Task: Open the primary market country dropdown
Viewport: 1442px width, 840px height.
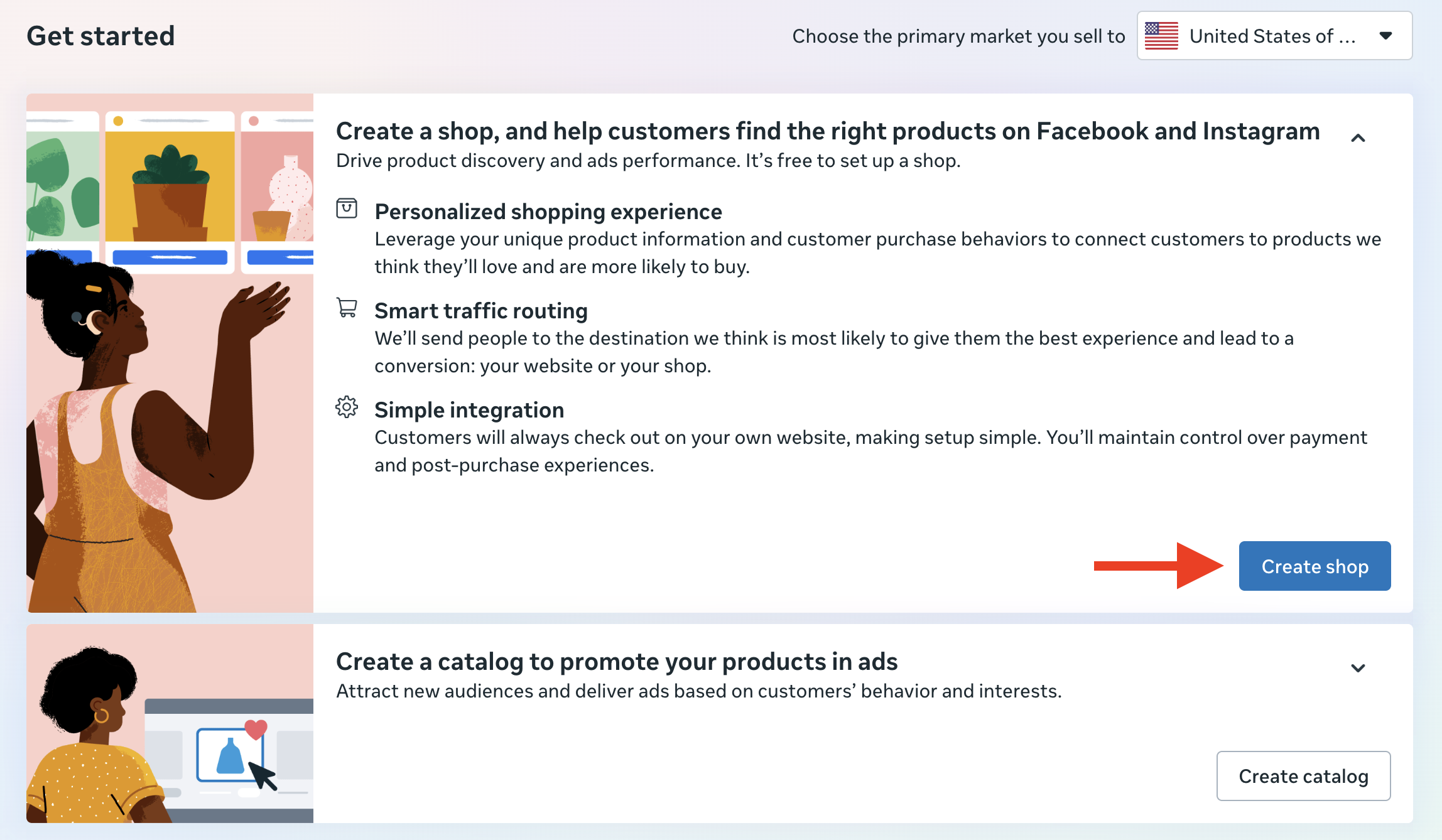Action: point(1274,36)
